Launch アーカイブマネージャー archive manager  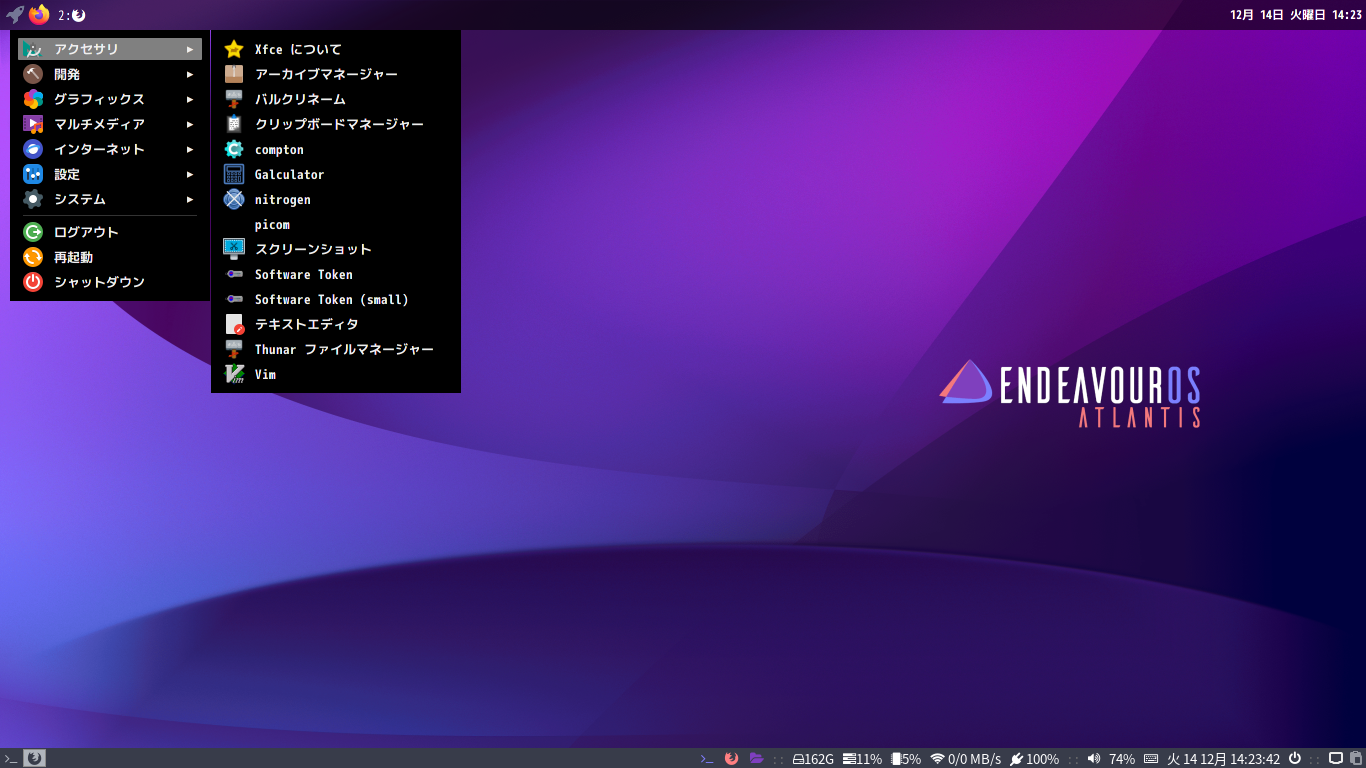click(x=336, y=74)
